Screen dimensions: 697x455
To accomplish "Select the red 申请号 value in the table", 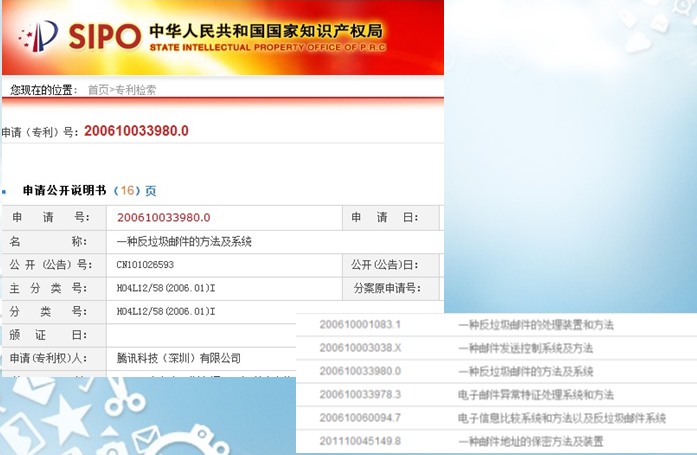I will 164,218.
